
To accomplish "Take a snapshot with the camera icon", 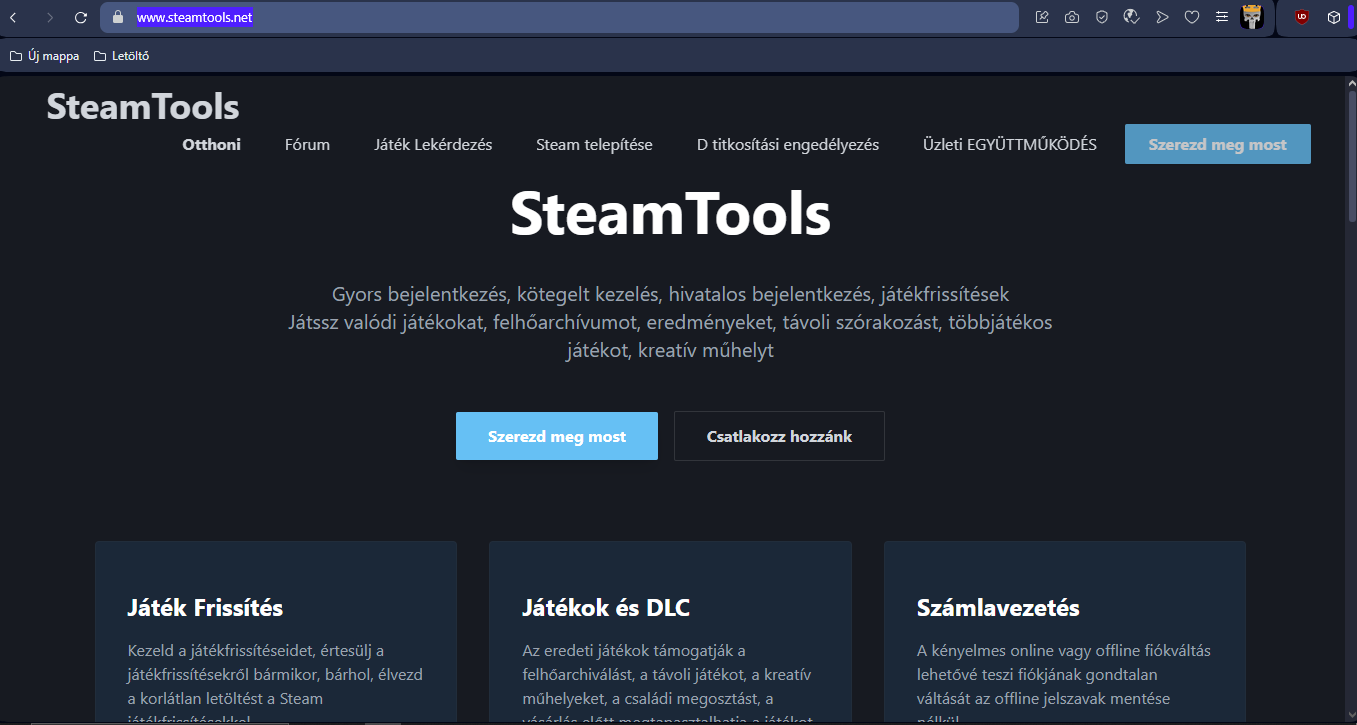I will point(1072,17).
